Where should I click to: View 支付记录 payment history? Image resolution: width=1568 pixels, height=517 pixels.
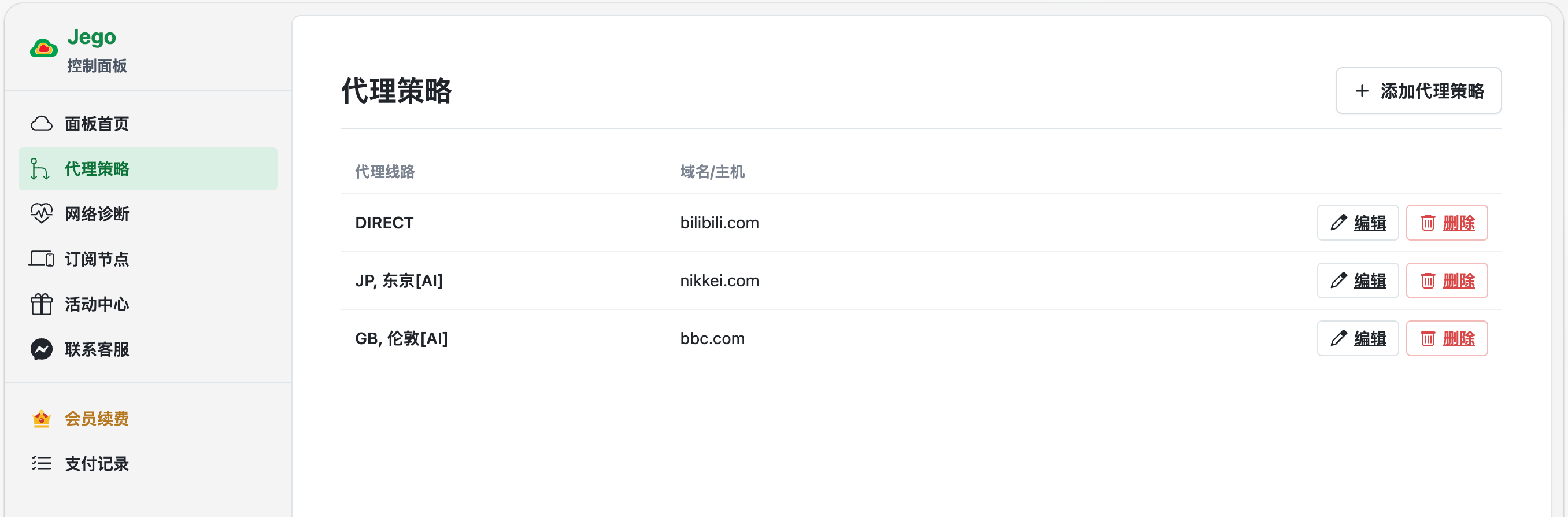click(x=148, y=463)
